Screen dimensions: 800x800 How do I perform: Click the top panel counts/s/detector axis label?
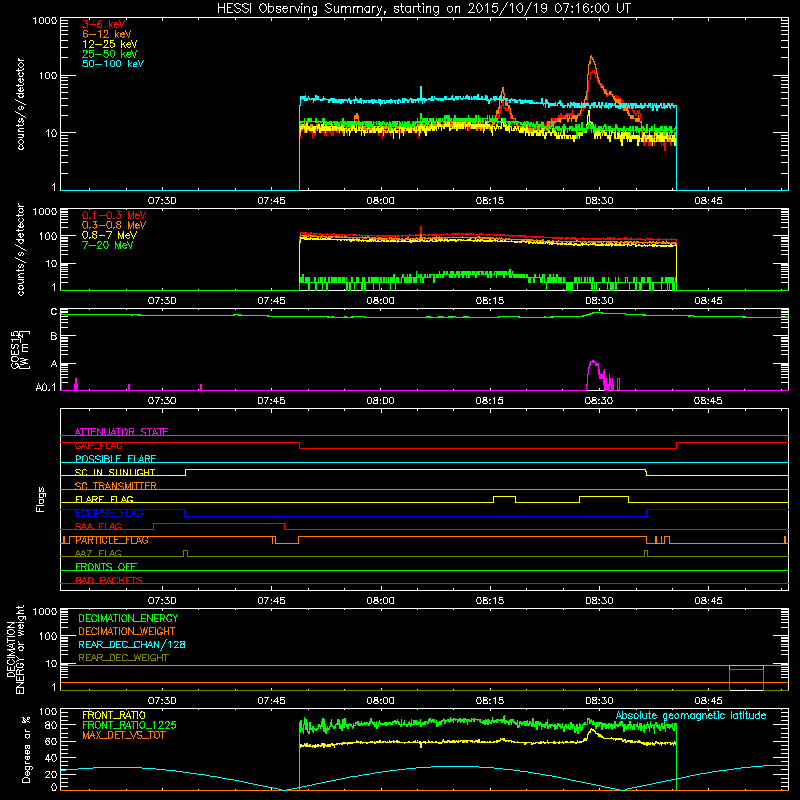pos(20,104)
